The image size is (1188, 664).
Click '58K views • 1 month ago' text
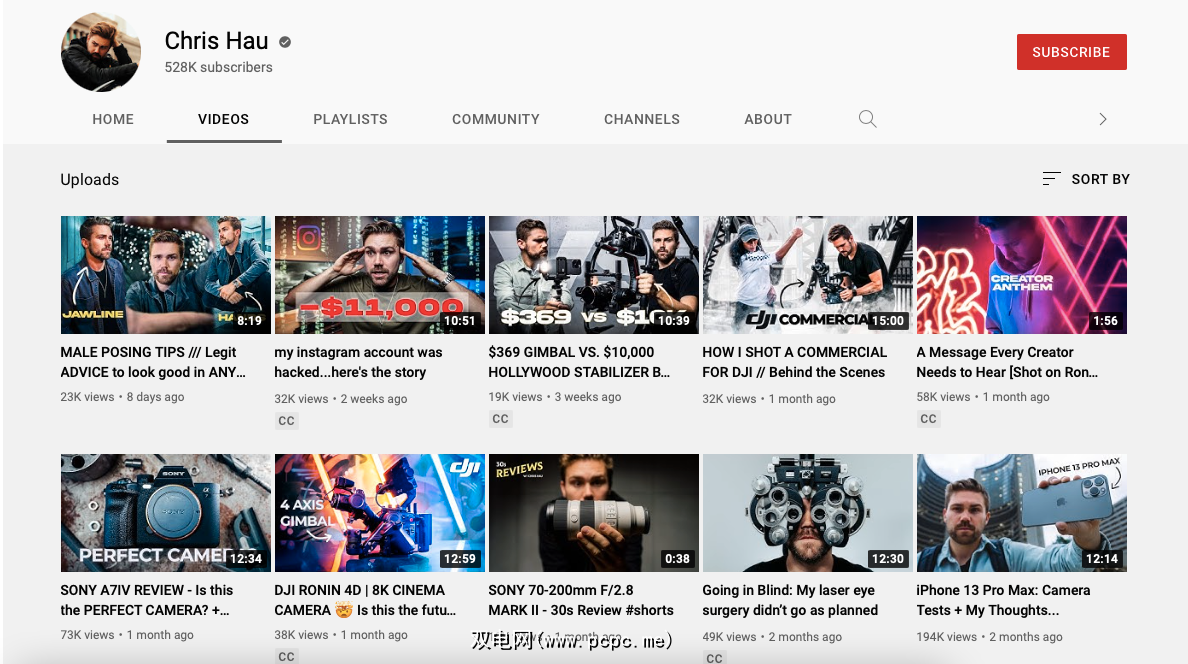[x=983, y=396]
